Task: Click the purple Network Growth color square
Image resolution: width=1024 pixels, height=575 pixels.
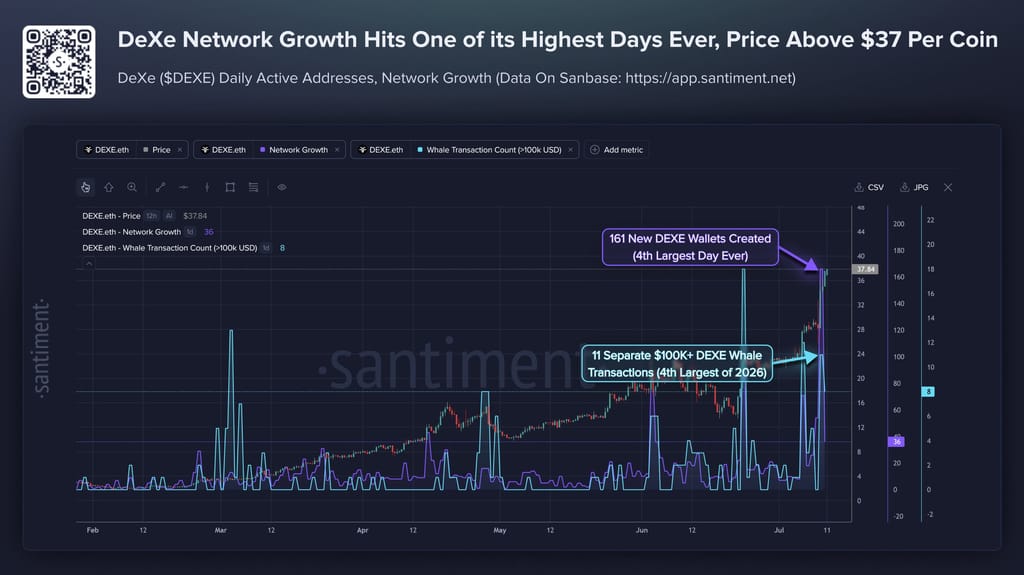Action: click(x=263, y=150)
